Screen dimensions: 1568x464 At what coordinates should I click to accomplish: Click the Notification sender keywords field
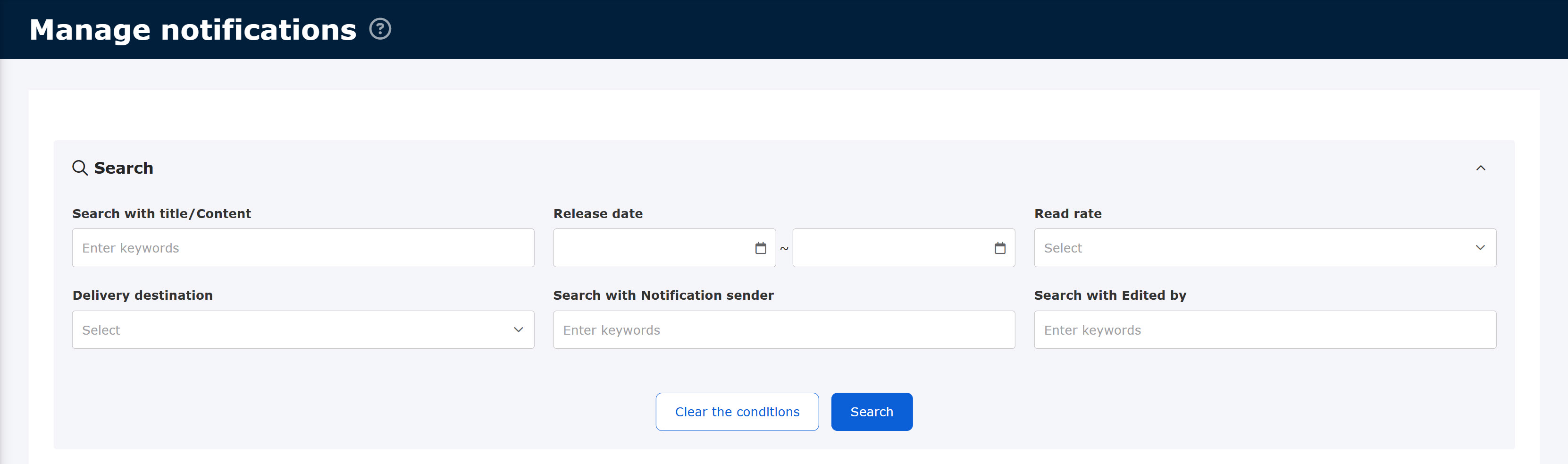tap(783, 330)
